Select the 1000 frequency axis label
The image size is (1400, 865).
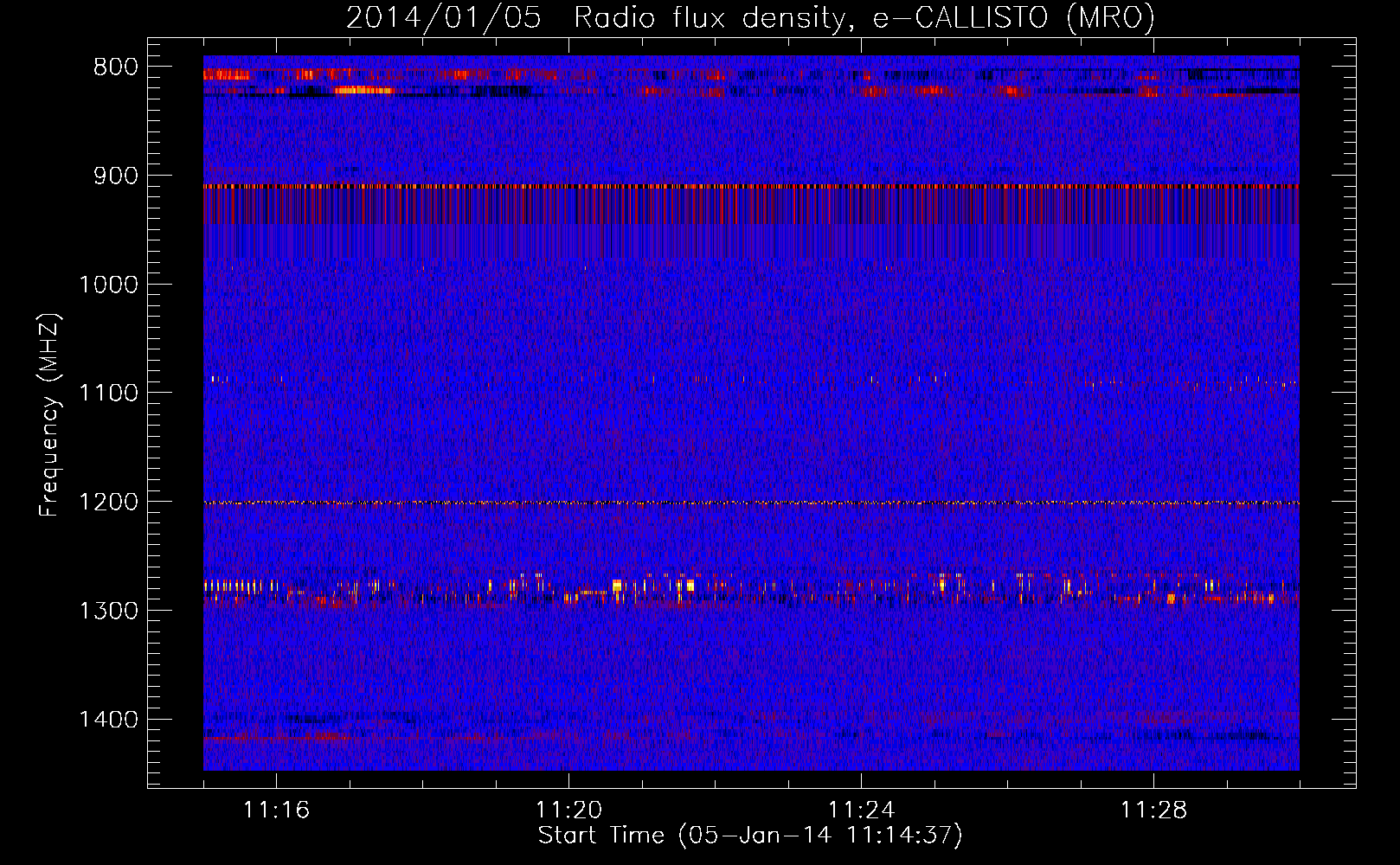[108, 285]
